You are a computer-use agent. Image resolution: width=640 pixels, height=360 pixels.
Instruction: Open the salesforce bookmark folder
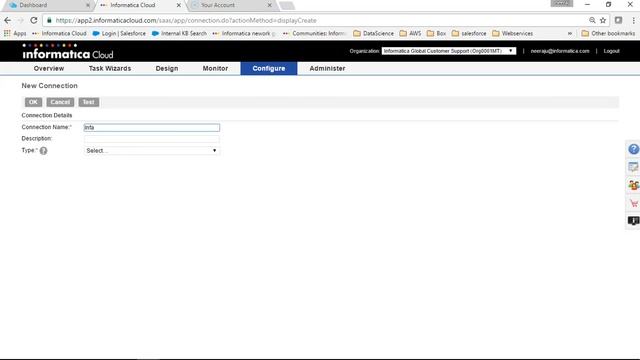tap(469, 33)
